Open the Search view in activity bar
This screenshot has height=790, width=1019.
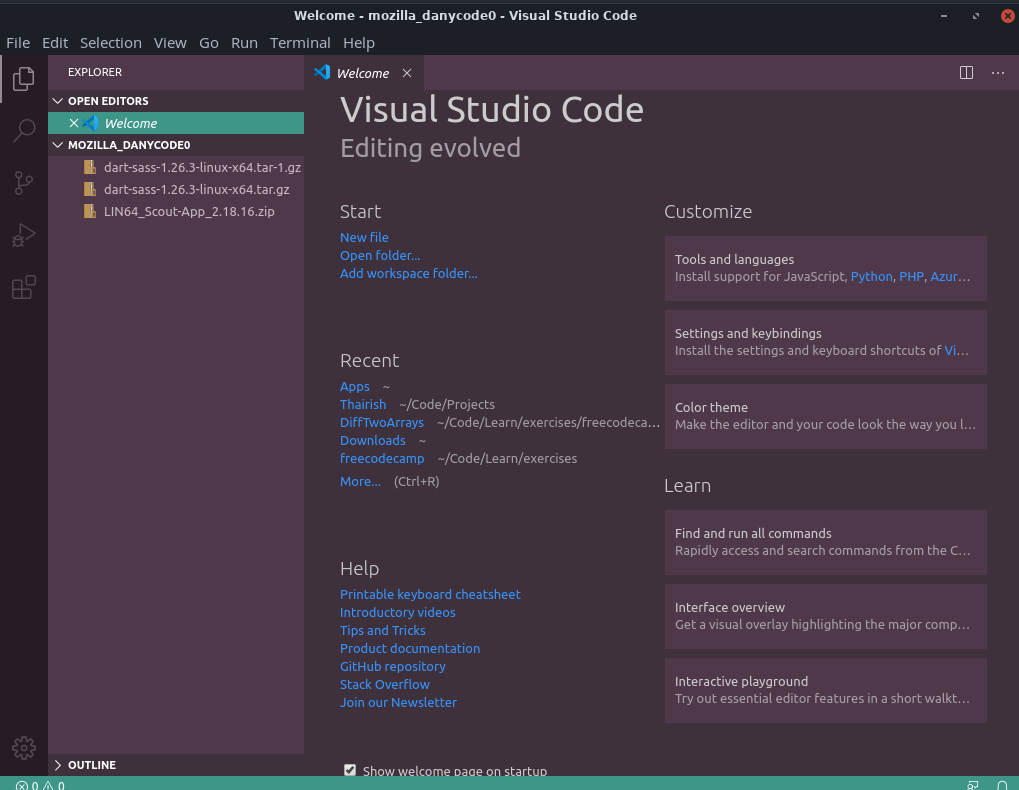click(23, 131)
